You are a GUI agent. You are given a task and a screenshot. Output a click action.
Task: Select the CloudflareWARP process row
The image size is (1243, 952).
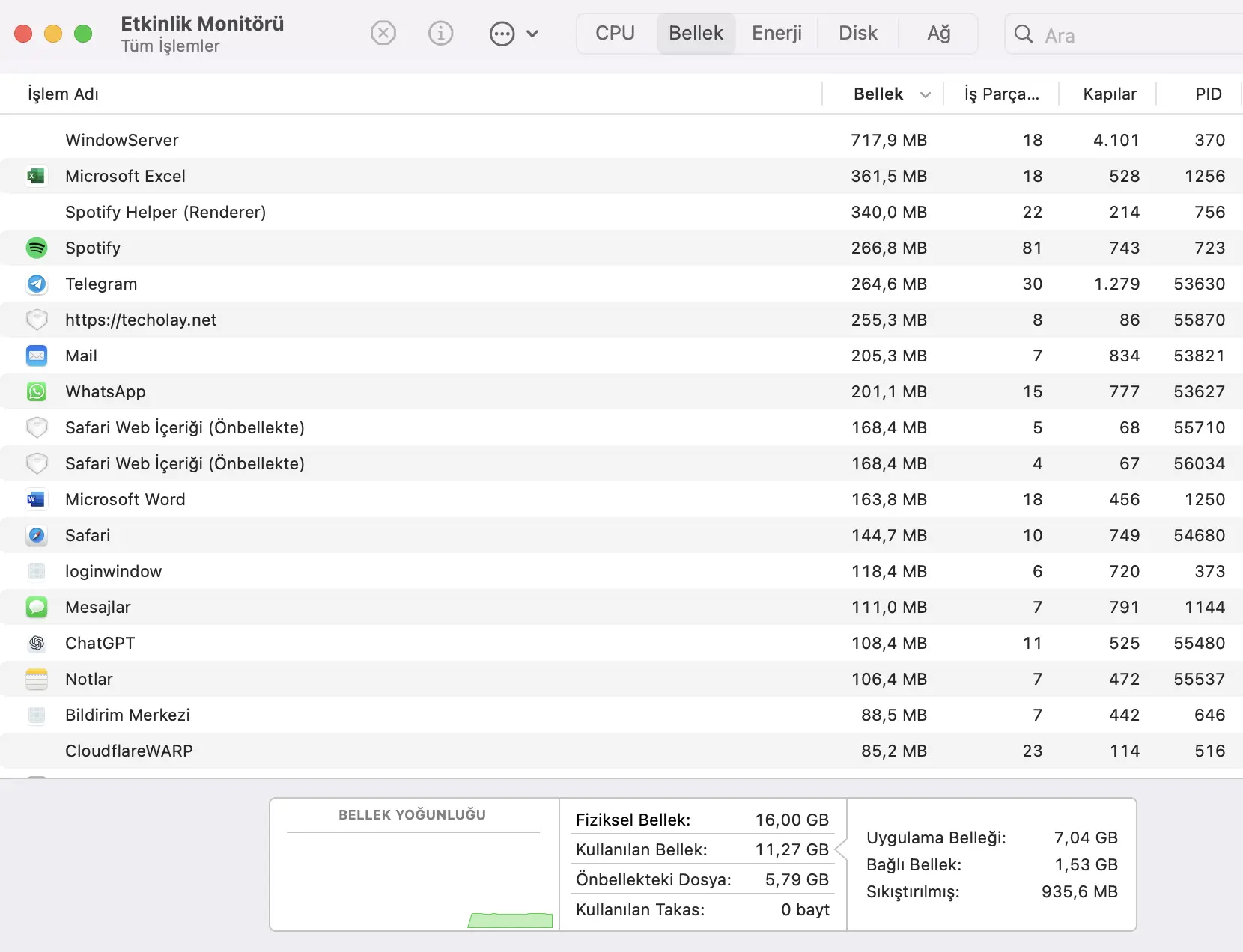coord(621,751)
